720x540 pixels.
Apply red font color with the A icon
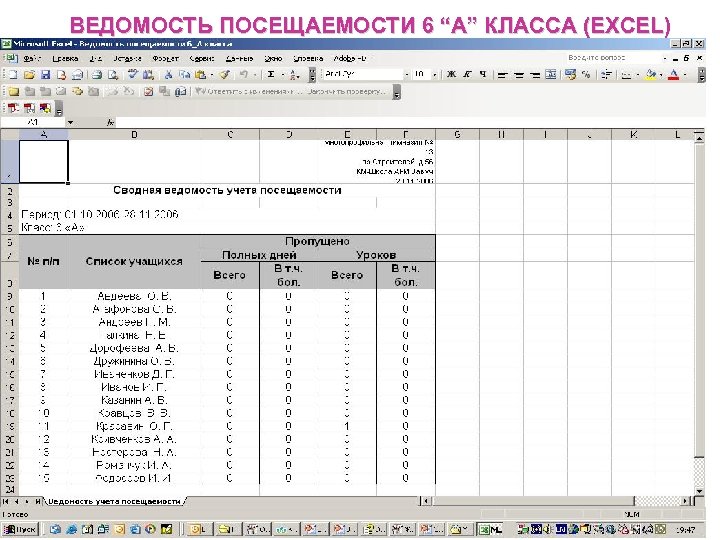point(674,74)
